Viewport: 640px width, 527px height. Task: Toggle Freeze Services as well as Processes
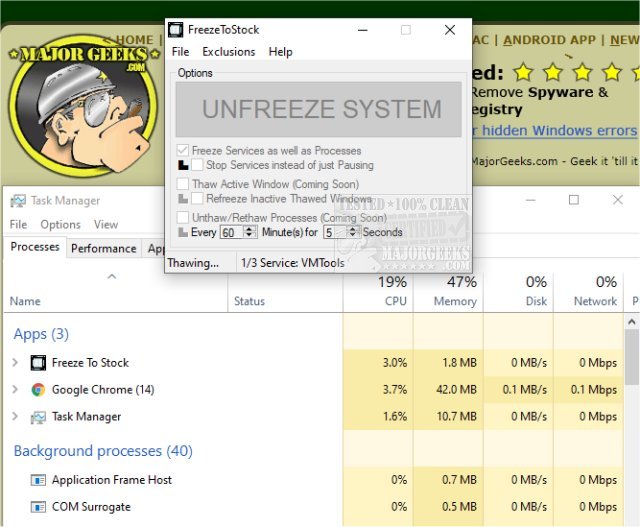point(183,150)
